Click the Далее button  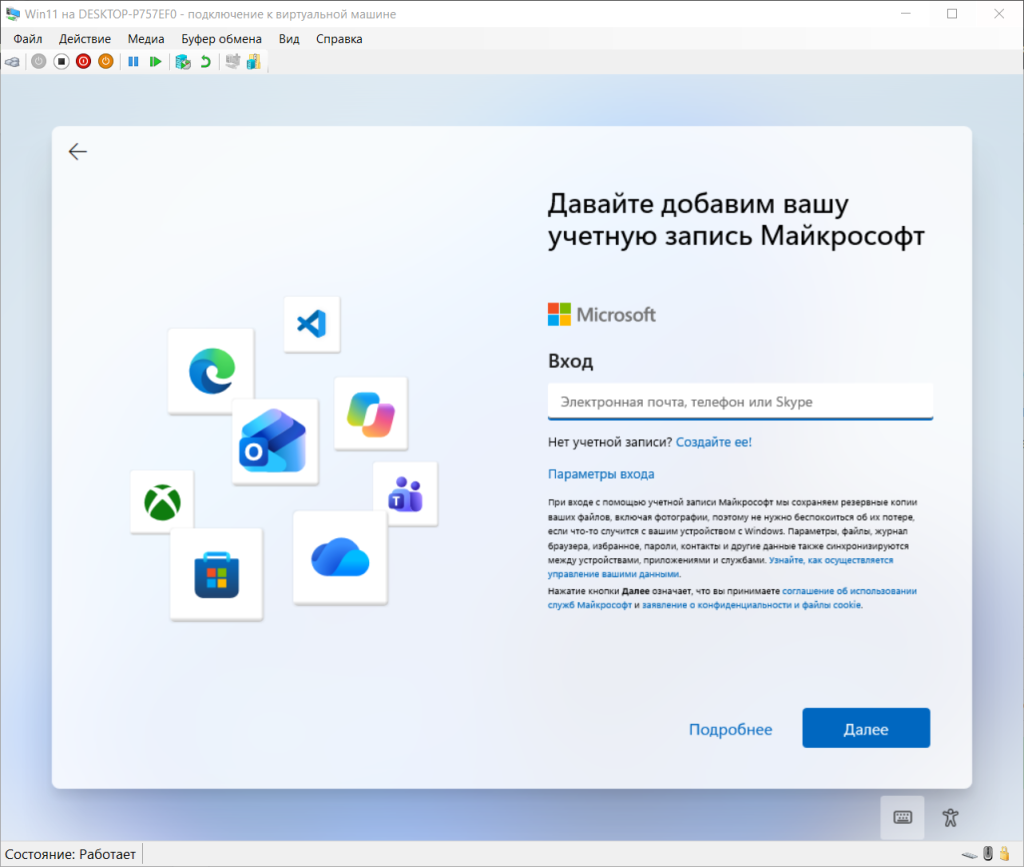tap(866, 728)
